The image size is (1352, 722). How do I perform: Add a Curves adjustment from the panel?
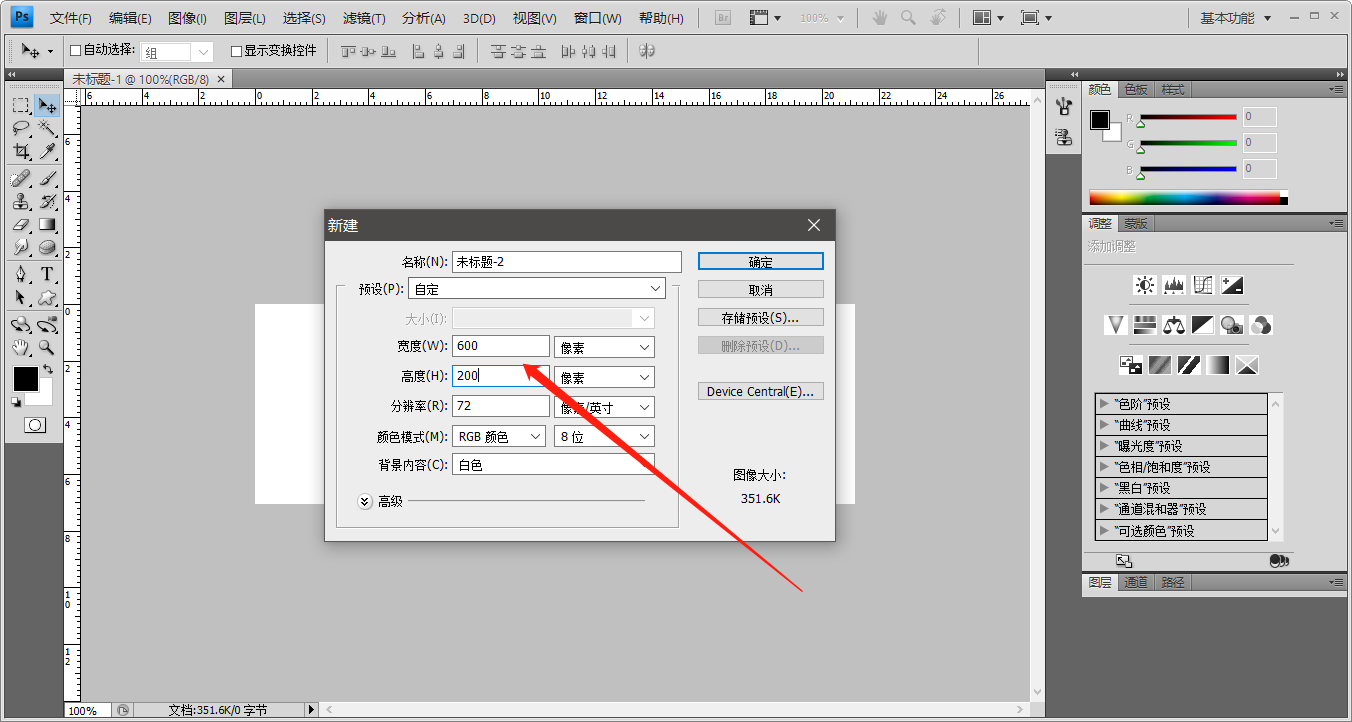[1203, 285]
